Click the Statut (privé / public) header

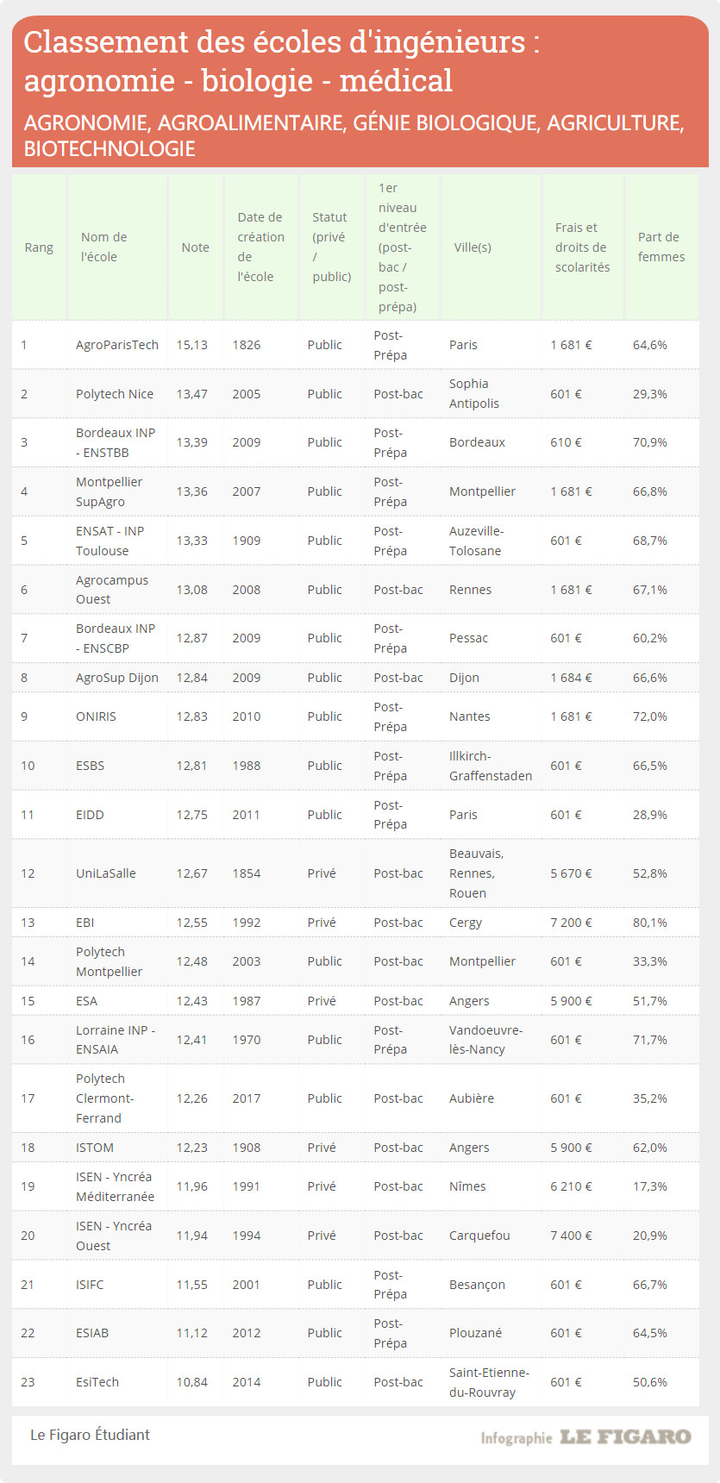pyautogui.click(x=331, y=247)
